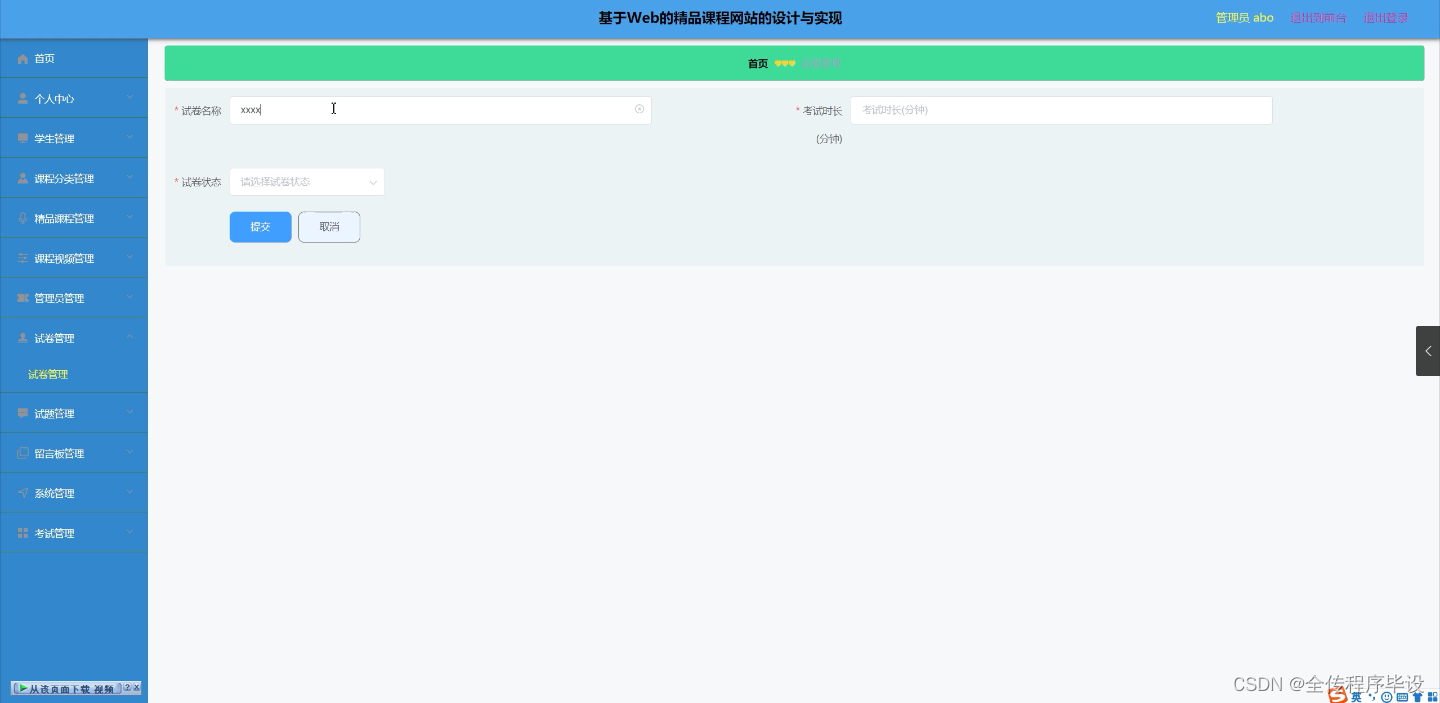
Task: Click the 学生管理 monitor icon
Action: pyautogui.click(x=23, y=139)
